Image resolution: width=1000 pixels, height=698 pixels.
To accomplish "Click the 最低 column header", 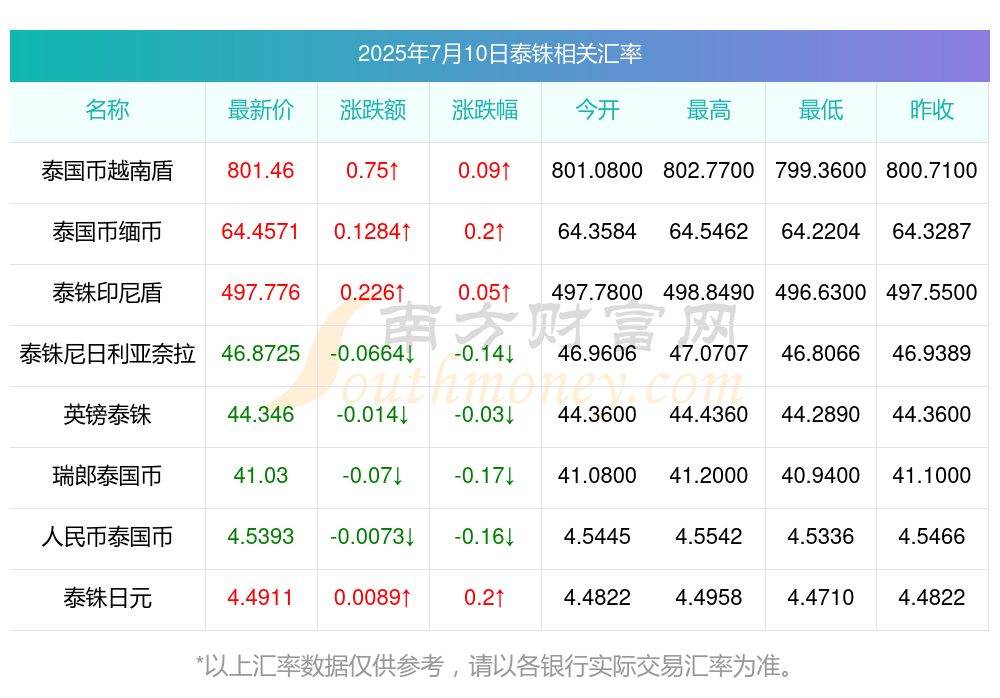I will coord(821,110).
